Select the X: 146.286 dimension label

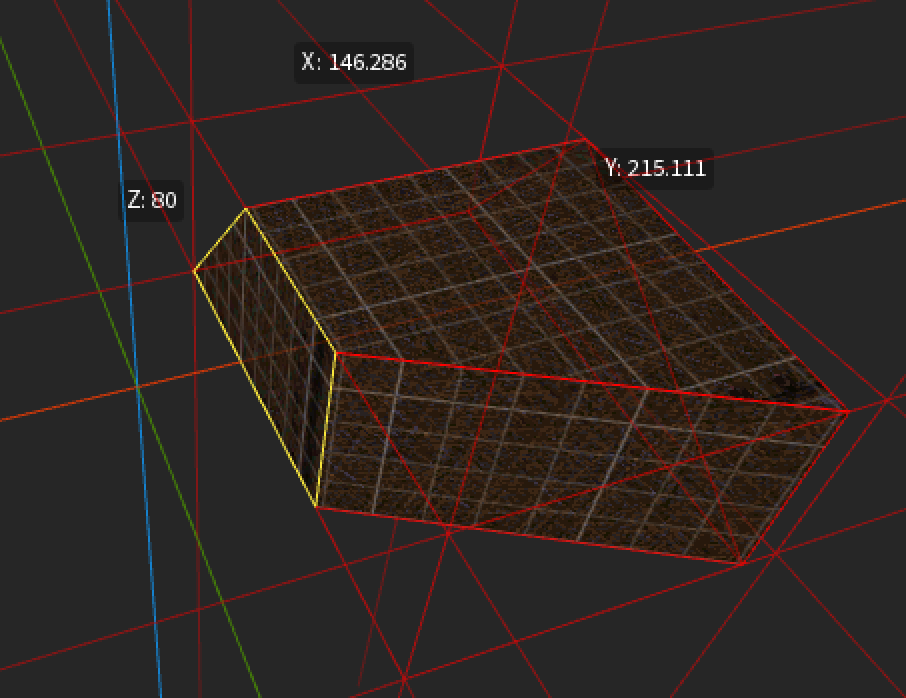[354, 62]
